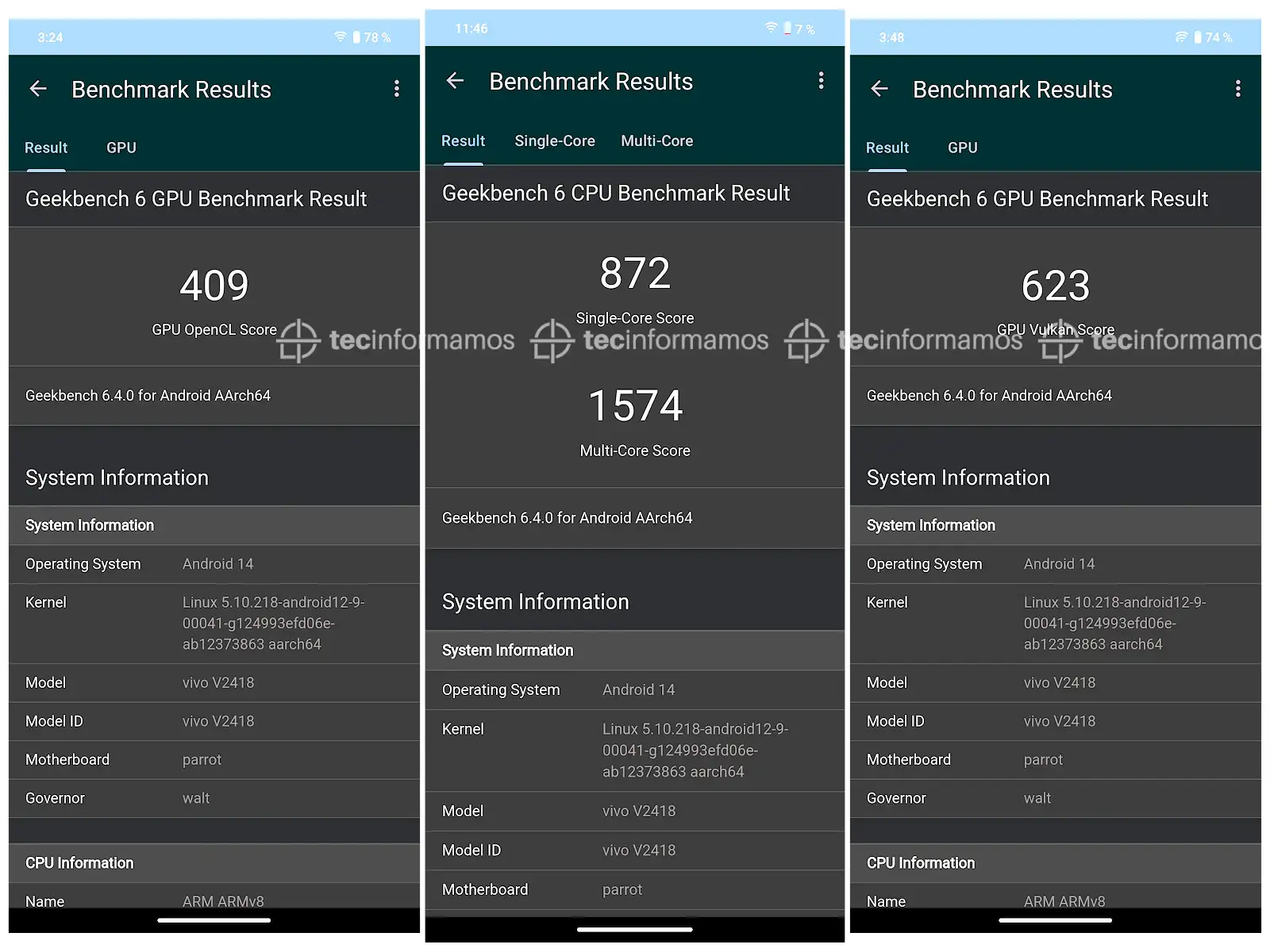Open the overflow menu on the OpenCL results screen
Viewport: 1270px width, 952px height.
pyautogui.click(x=397, y=89)
